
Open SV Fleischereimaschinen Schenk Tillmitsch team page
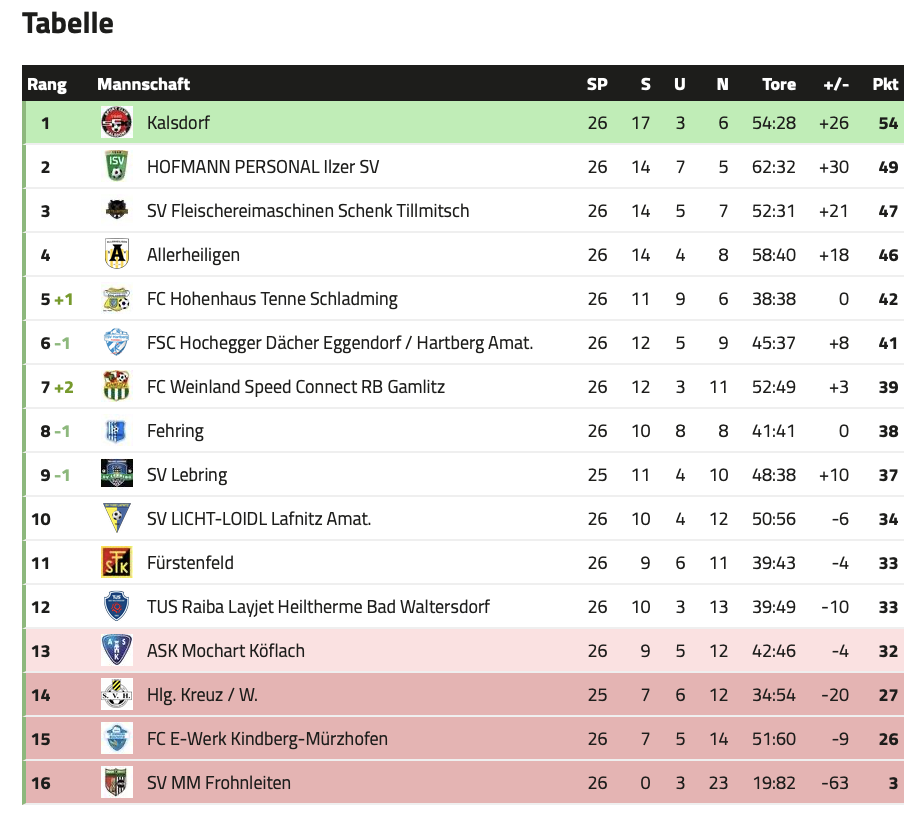308,211
